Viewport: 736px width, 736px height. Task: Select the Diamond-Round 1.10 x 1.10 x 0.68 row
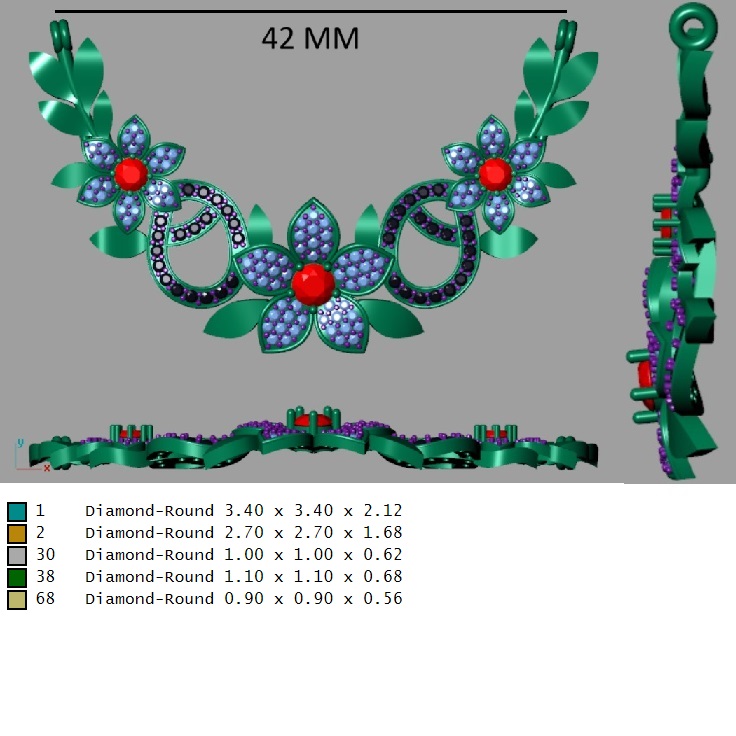(243, 577)
